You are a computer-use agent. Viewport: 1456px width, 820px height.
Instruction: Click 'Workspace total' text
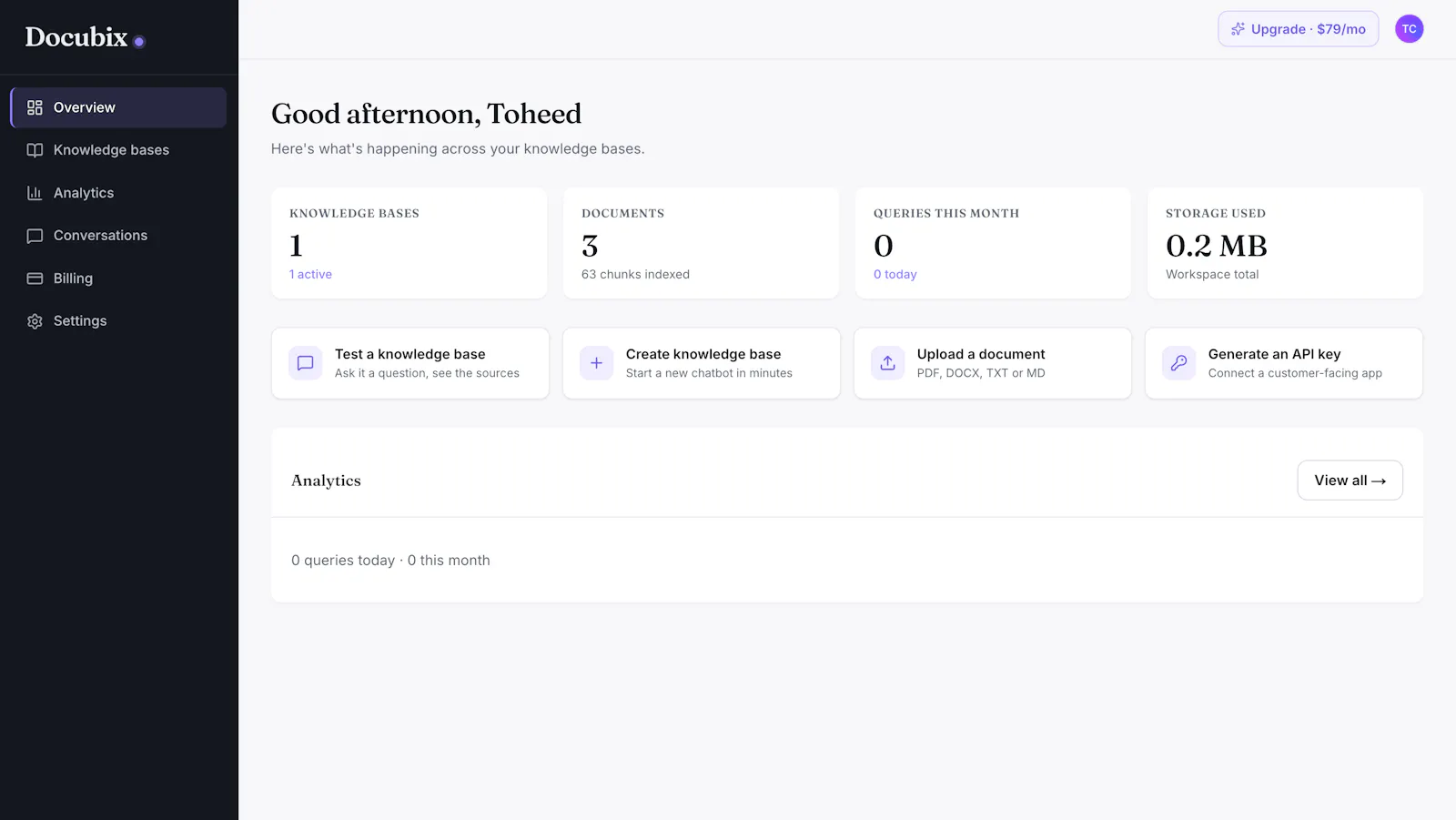(1212, 274)
